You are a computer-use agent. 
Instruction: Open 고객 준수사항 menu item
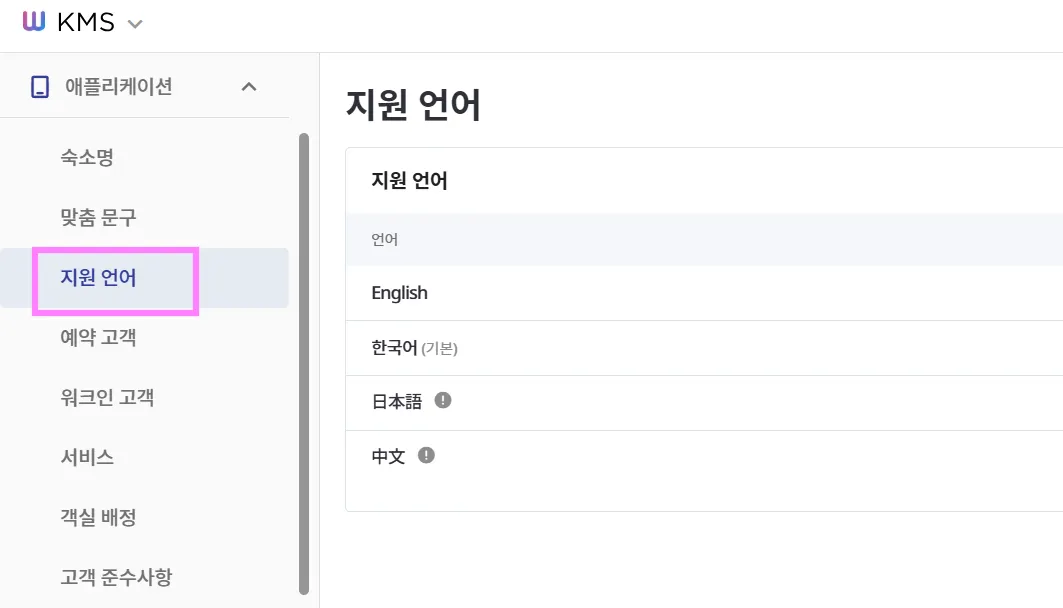pyautogui.click(x=116, y=577)
